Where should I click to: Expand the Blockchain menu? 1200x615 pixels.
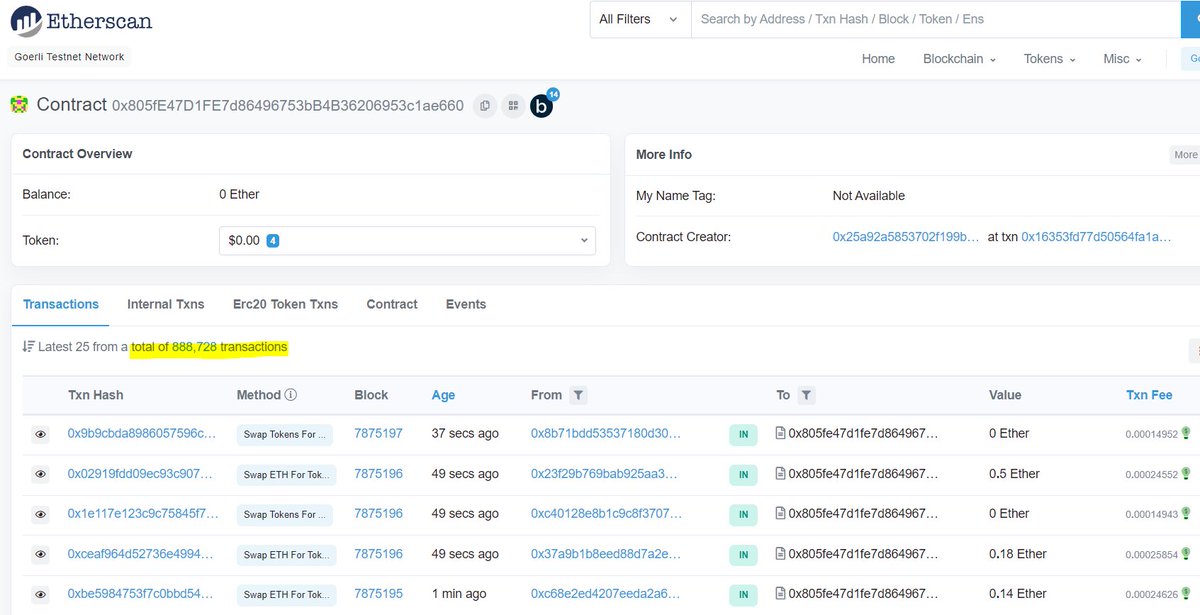click(959, 59)
